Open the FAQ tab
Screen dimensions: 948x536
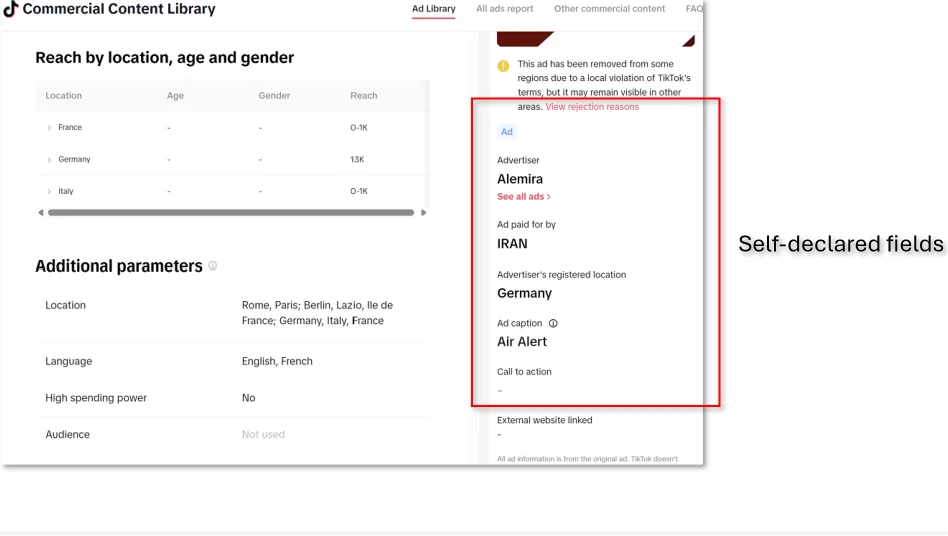[x=694, y=9]
